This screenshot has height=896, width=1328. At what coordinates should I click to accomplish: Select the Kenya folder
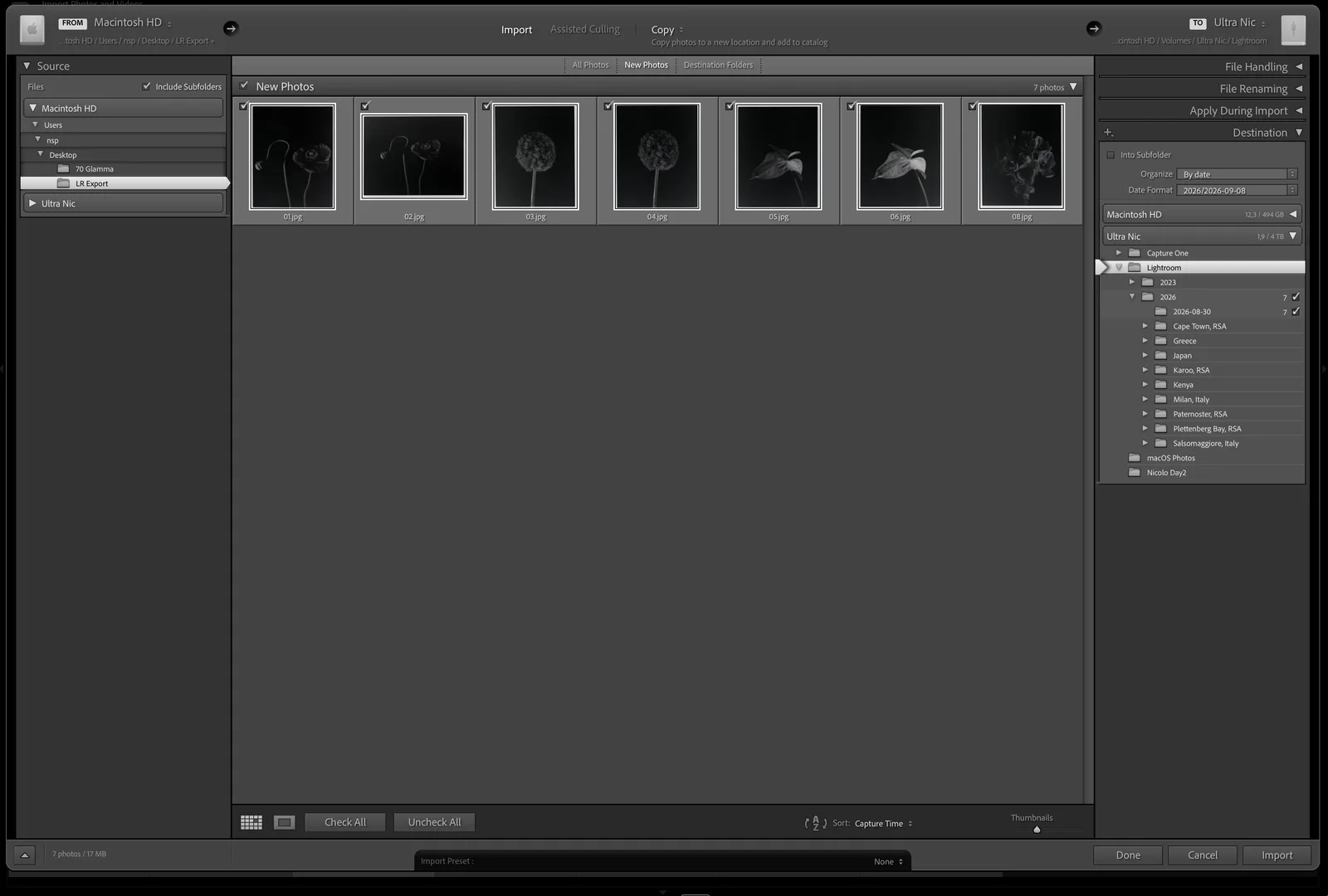point(1183,385)
